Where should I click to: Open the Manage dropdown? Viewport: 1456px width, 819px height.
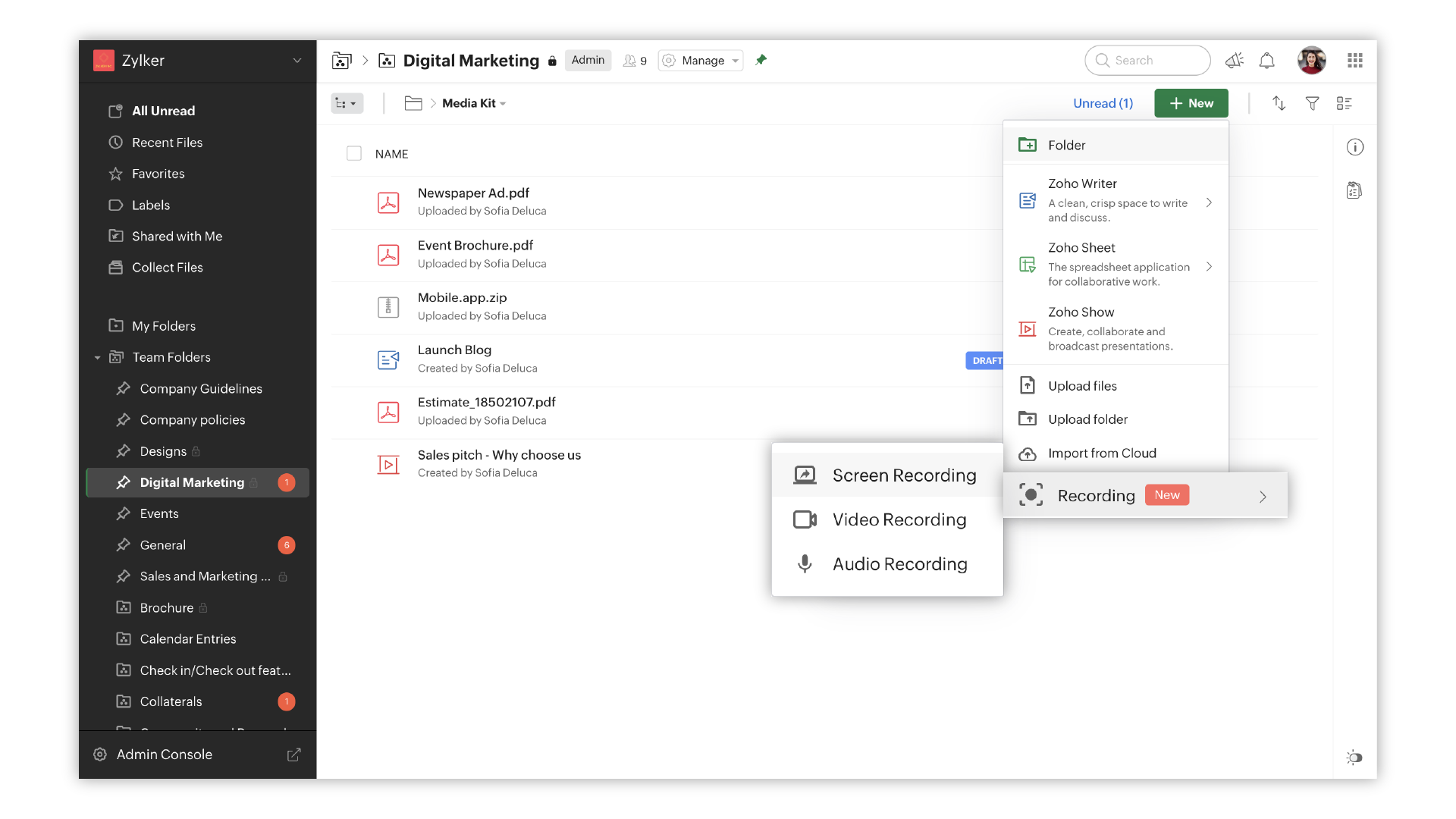click(x=701, y=61)
